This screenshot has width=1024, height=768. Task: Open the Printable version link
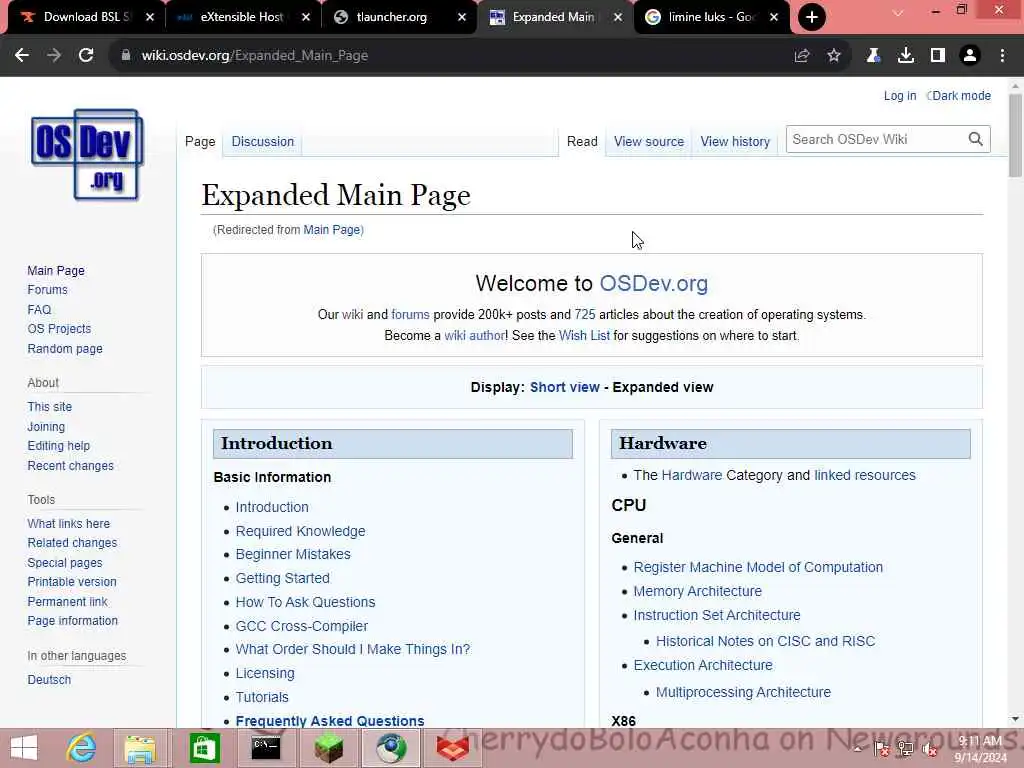pos(72,582)
